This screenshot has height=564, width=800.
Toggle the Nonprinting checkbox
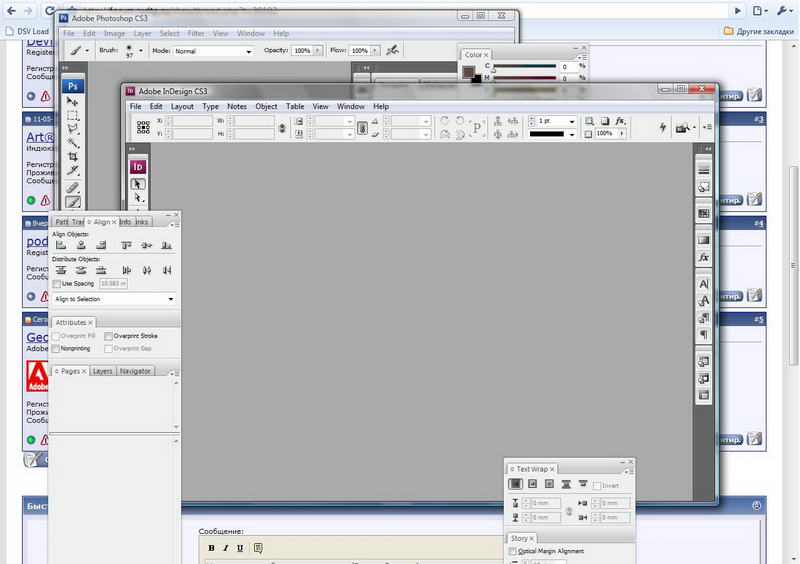[x=56, y=349]
